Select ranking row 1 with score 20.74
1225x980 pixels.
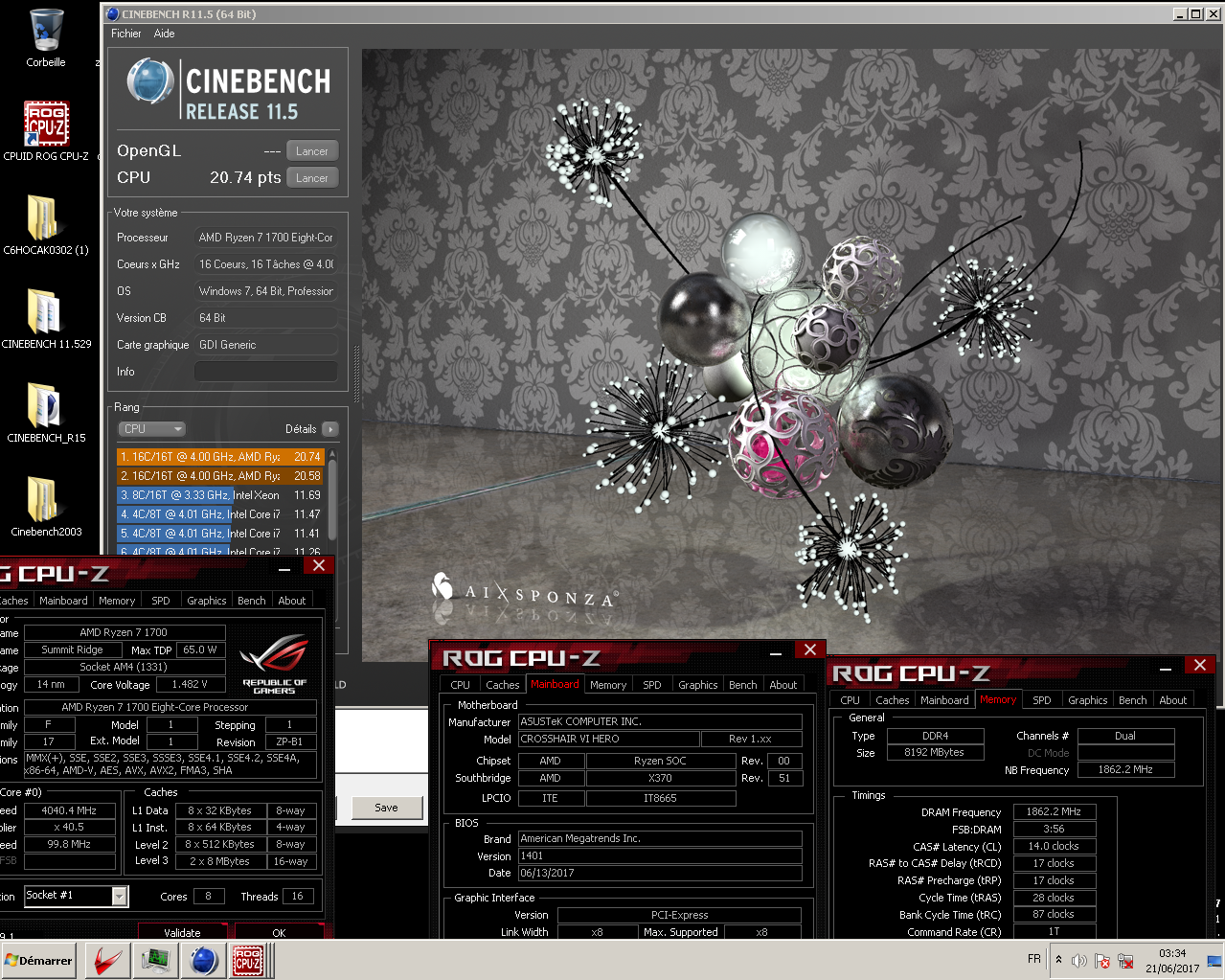[x=220, y=457]
